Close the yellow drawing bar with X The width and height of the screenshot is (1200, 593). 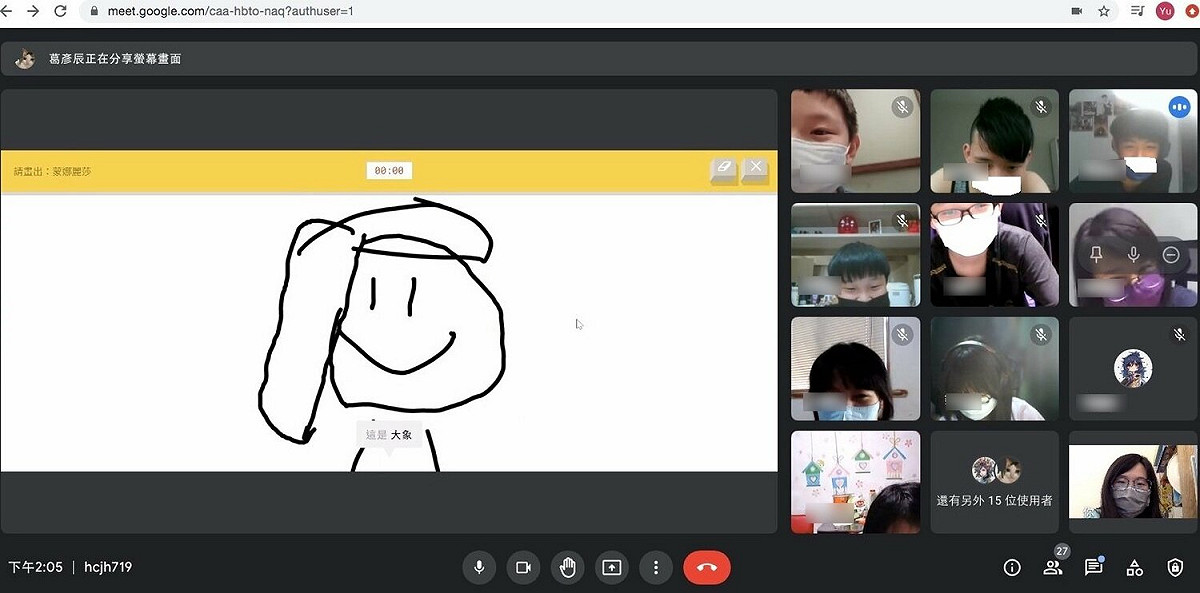[x=756, y=169]
